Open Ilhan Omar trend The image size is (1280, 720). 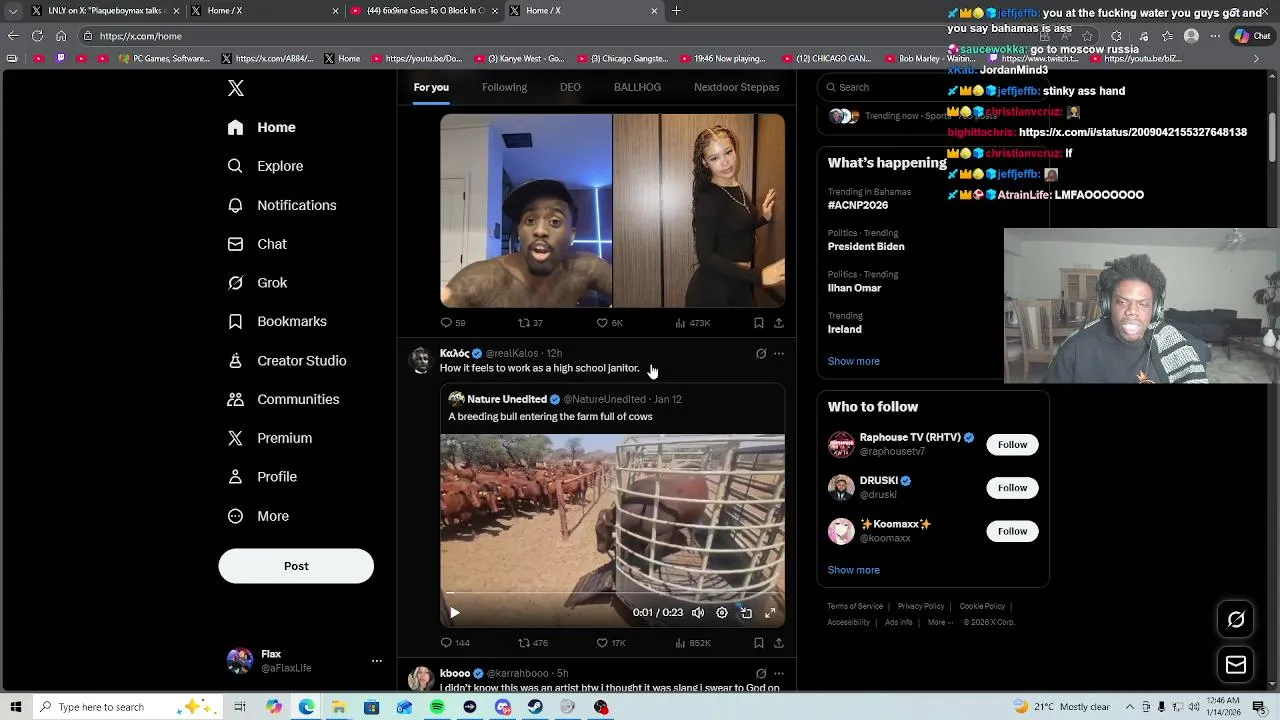854,288
